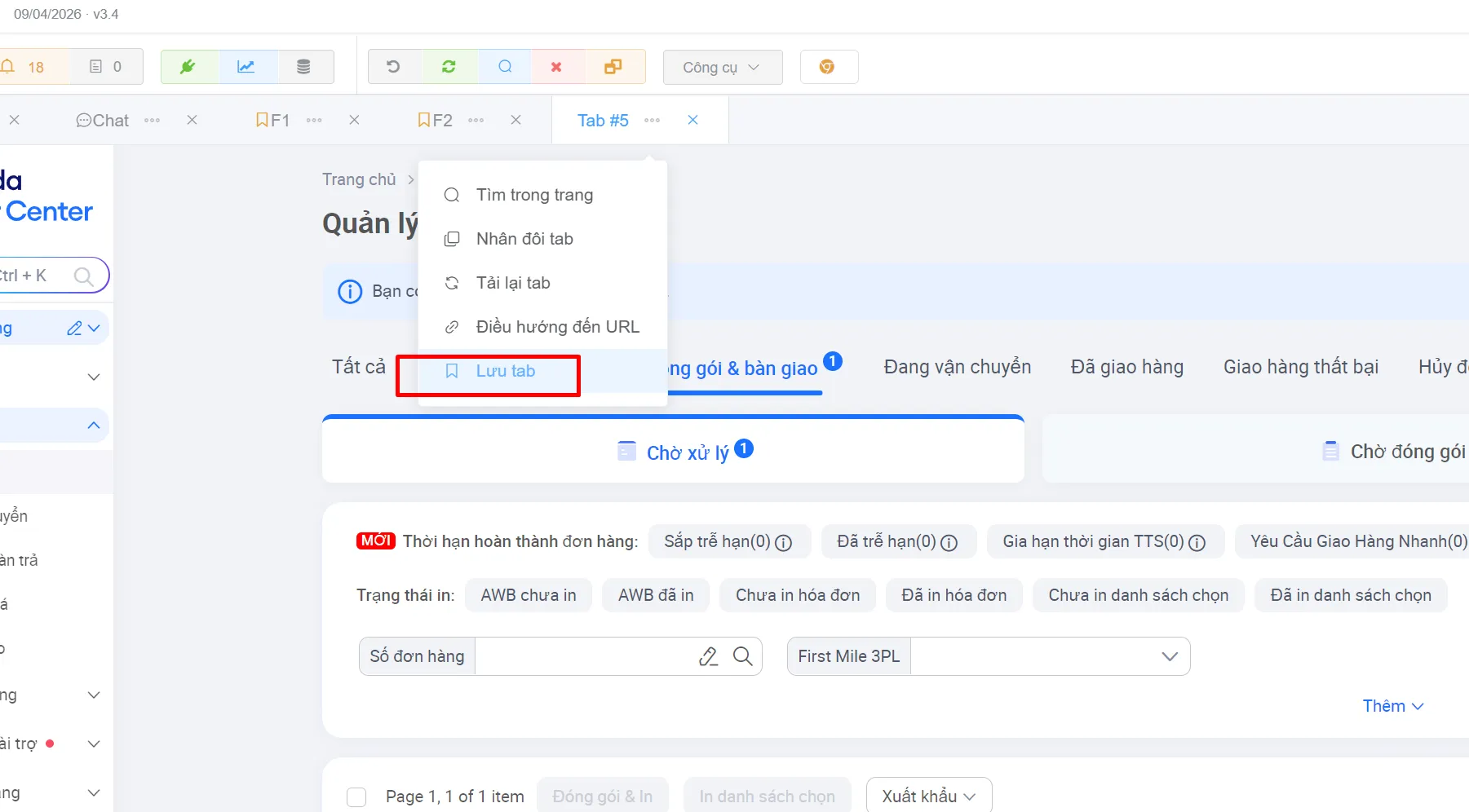The image size is (1469, 812).
Task: Click the blue search icon in the toolbar
Action: 505,67
